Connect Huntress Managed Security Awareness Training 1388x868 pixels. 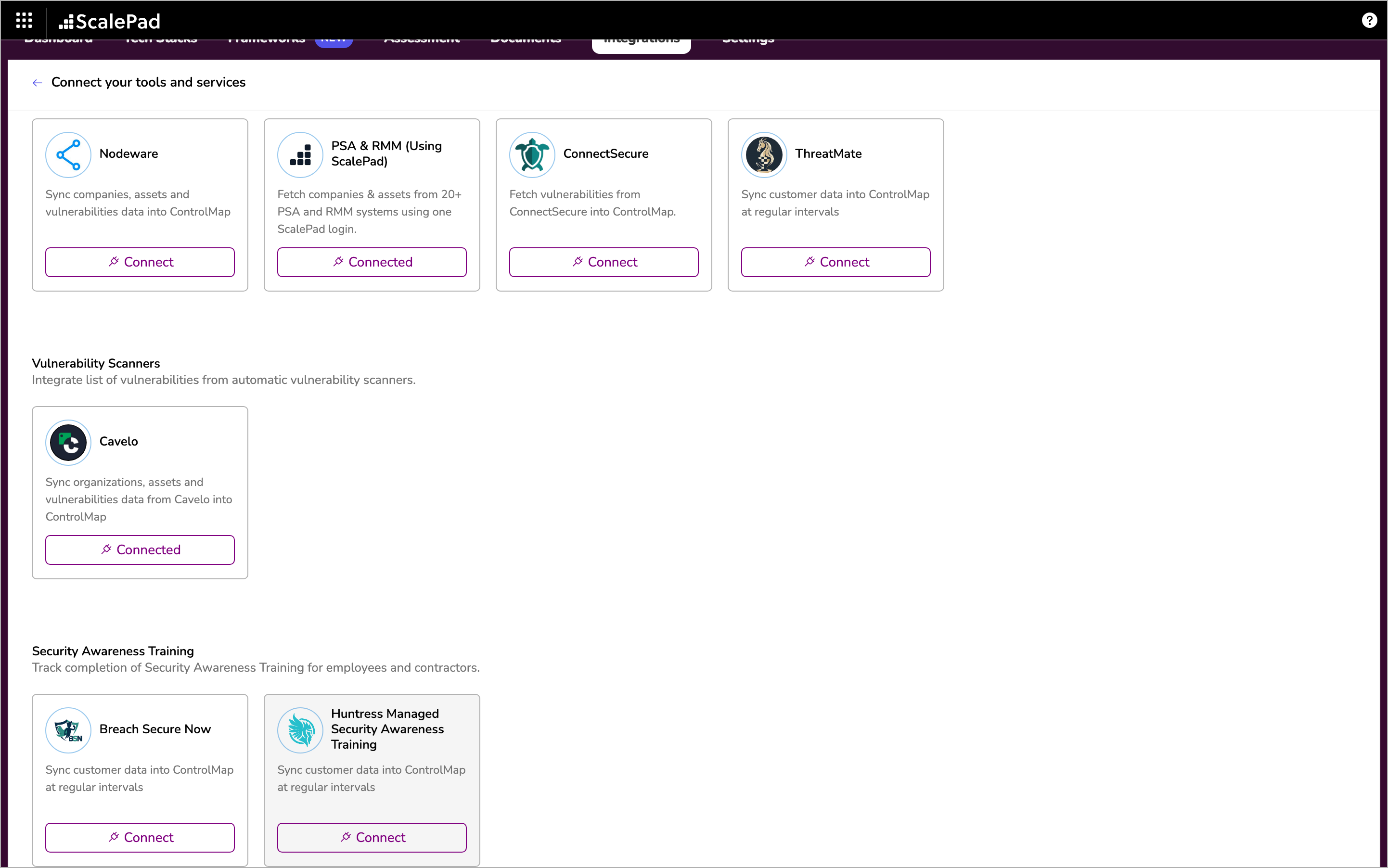pyautogui.click(x=372, y=837)
